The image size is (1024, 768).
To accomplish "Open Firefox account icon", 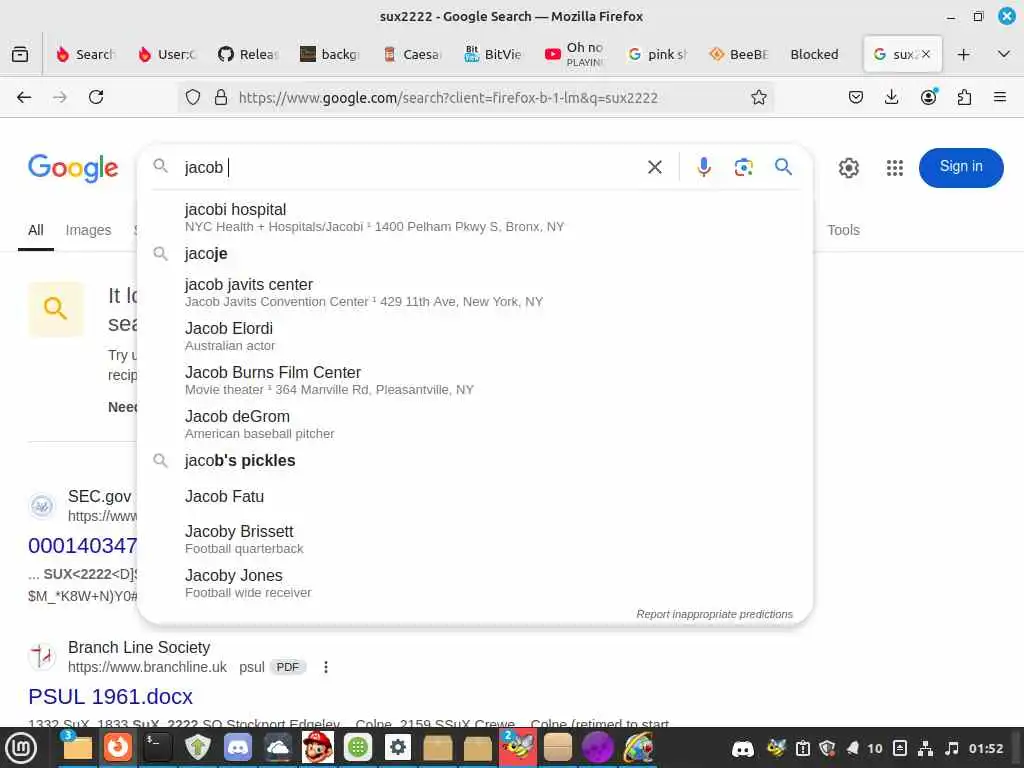I will (x=928, y=97).
